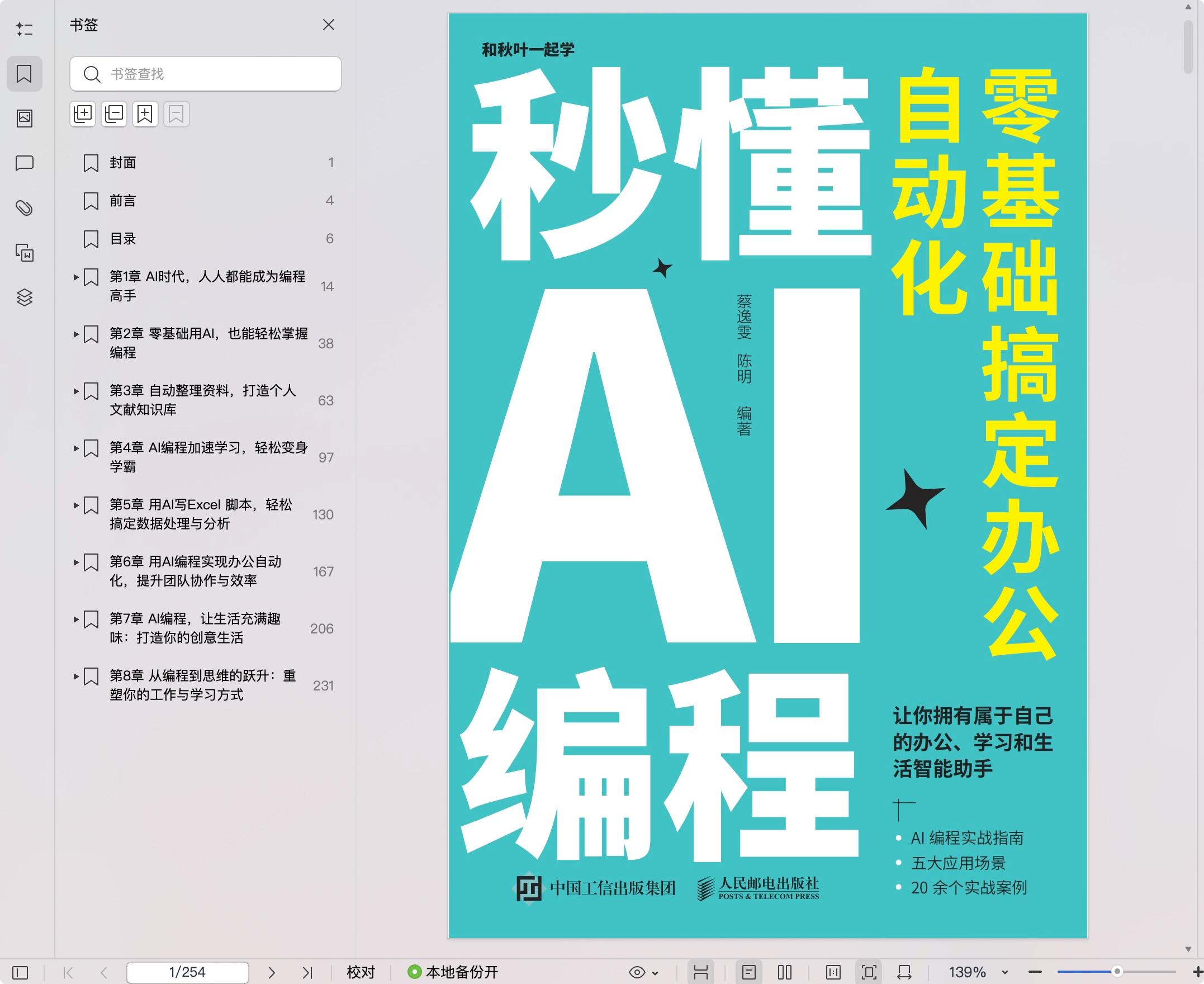Open the layers panel icon
The height and width of the screenshot is (984, 1204).
point(25,297)
